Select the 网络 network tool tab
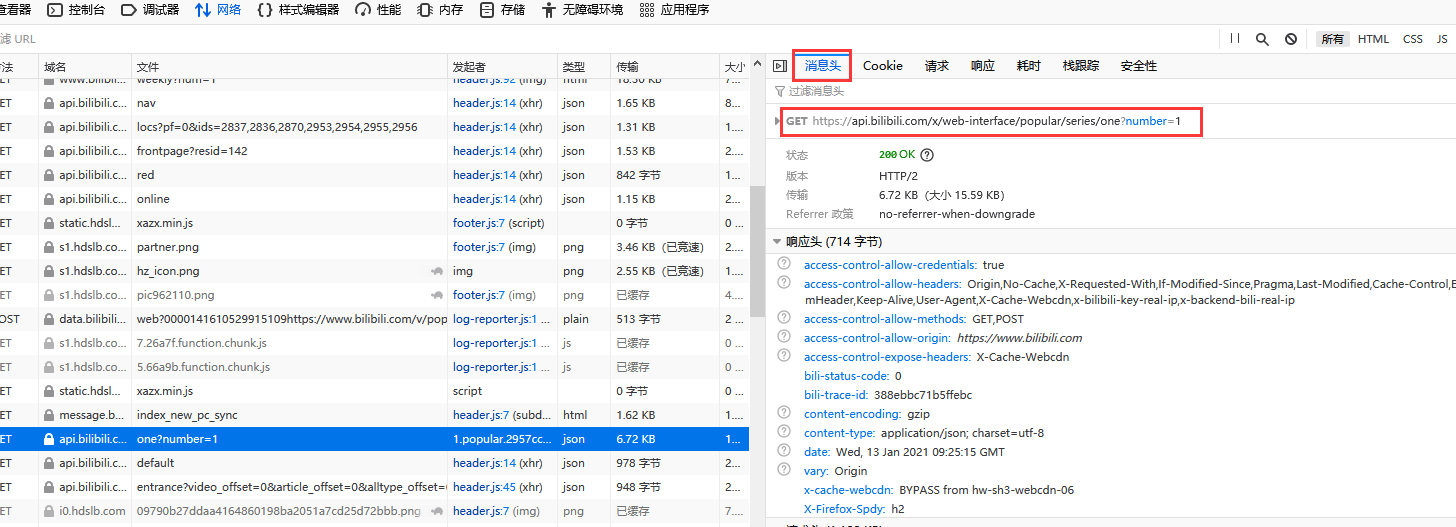The width and height of the screenshot is (1456, 527). coord(218,10)
